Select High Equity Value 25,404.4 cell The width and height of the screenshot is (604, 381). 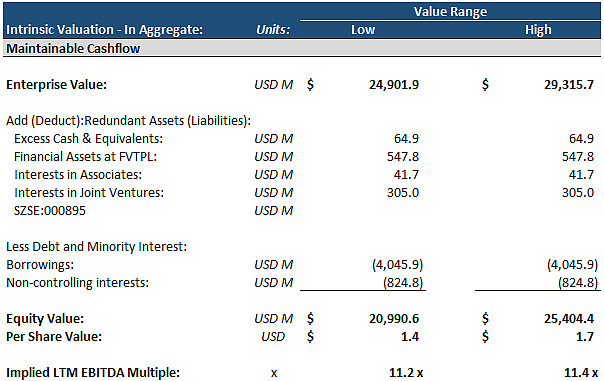pos(569,319)
